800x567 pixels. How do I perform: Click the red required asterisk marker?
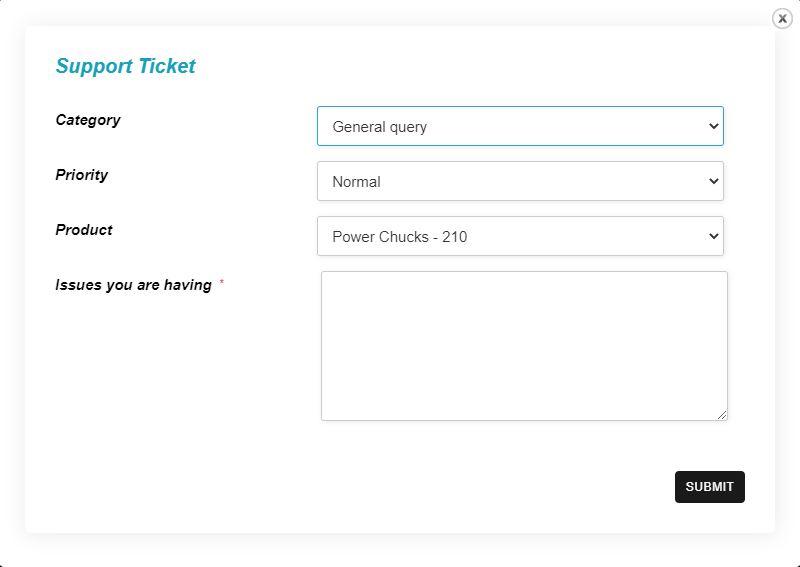point(221,282)
